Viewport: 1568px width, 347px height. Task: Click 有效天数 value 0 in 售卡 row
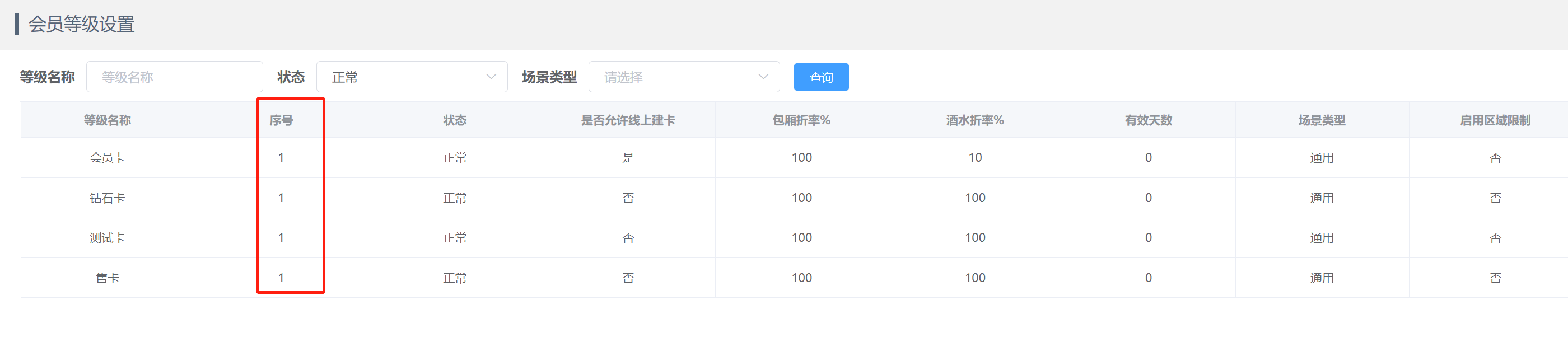[1149, 278]
